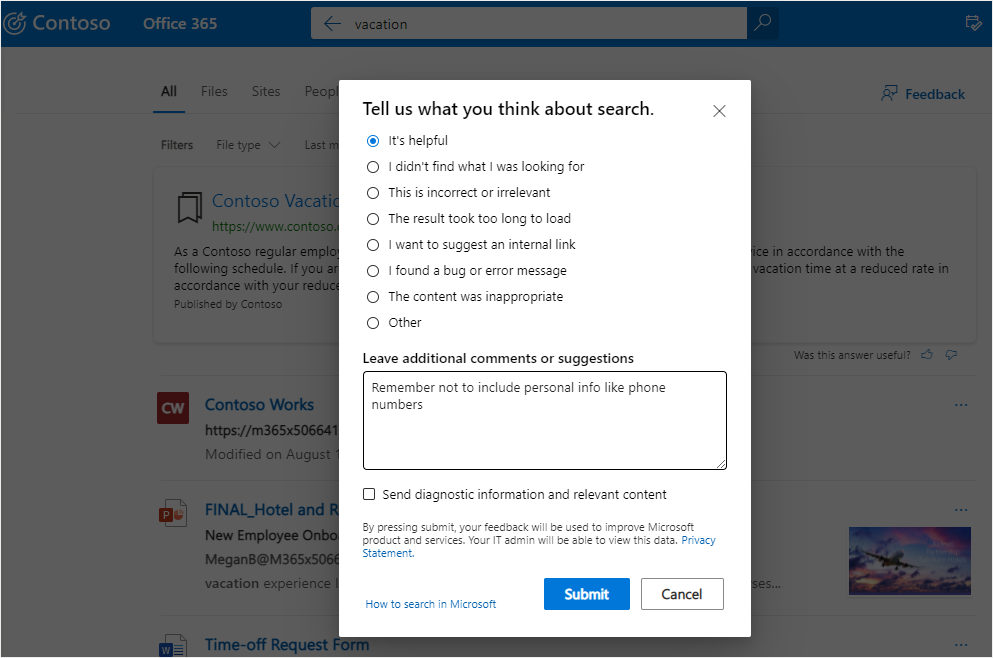Image resolution: width=993 pixels, height=658 pixels.
Task: Click the green contoso URL under the answer
Action: 275,227
